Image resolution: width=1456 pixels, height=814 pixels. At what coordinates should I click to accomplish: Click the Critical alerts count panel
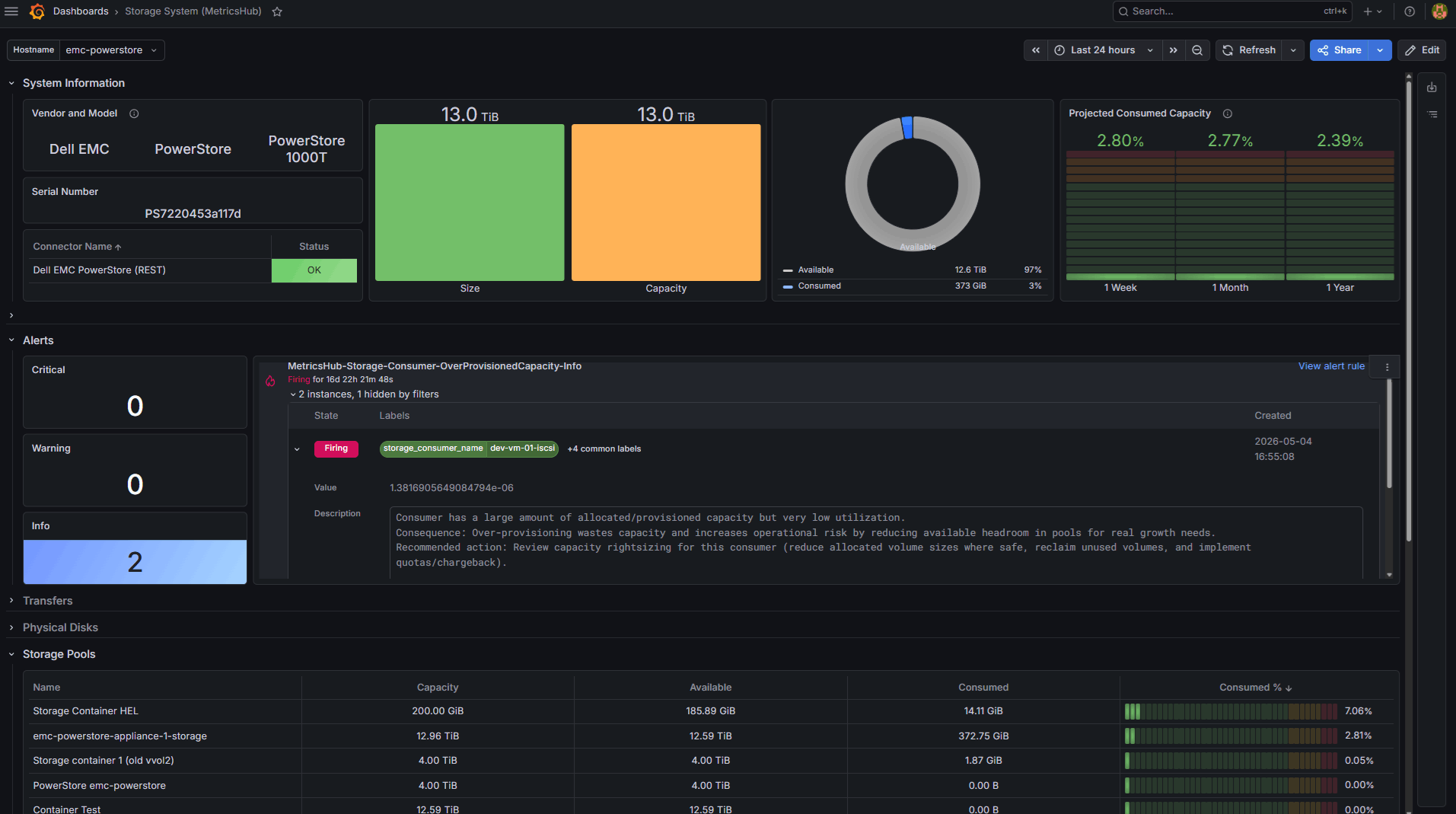(135, 392)
